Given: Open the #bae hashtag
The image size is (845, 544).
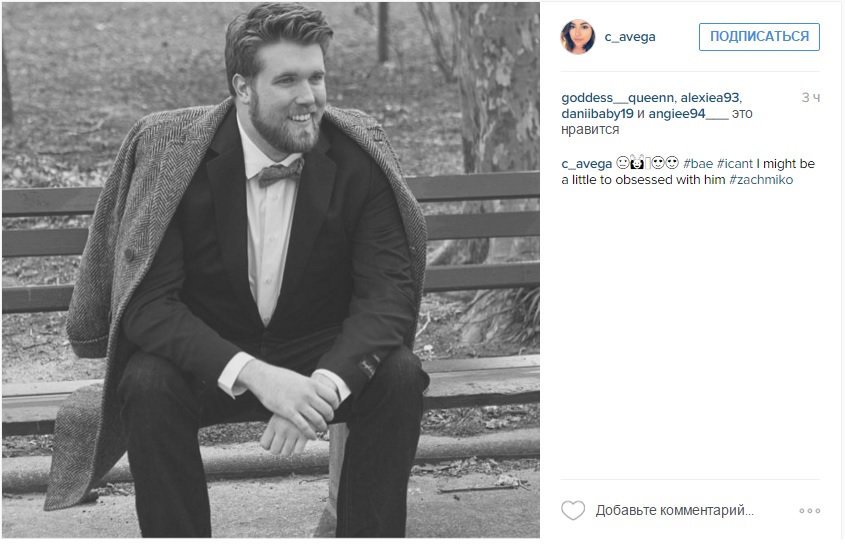Looking at the screenshot, I should coord(698,163).
